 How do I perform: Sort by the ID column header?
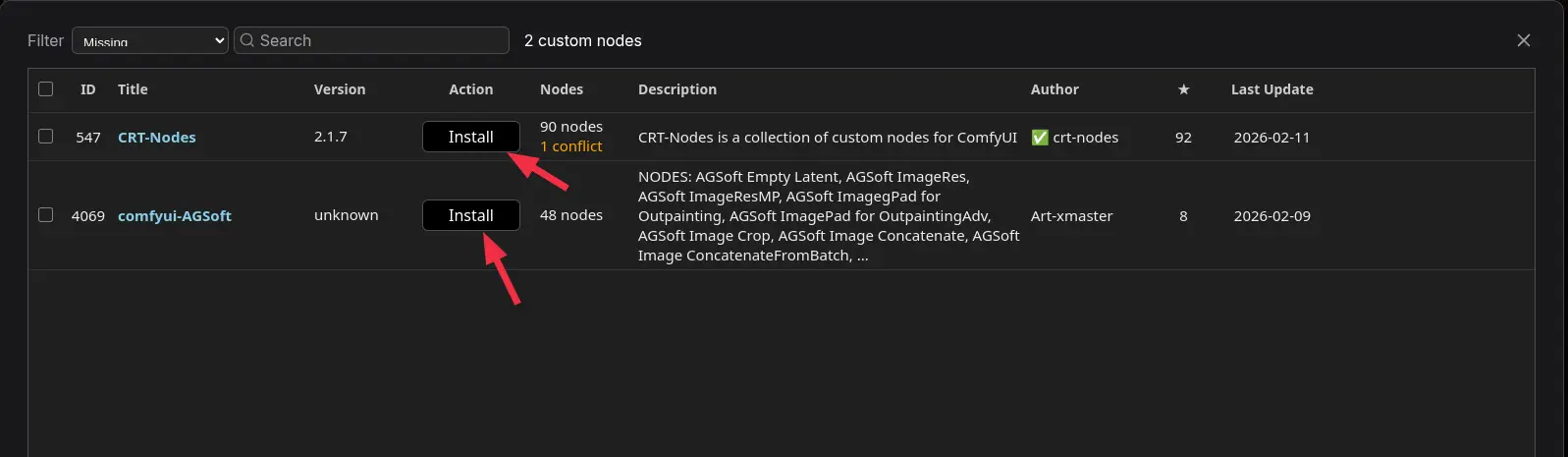[87, 89]
